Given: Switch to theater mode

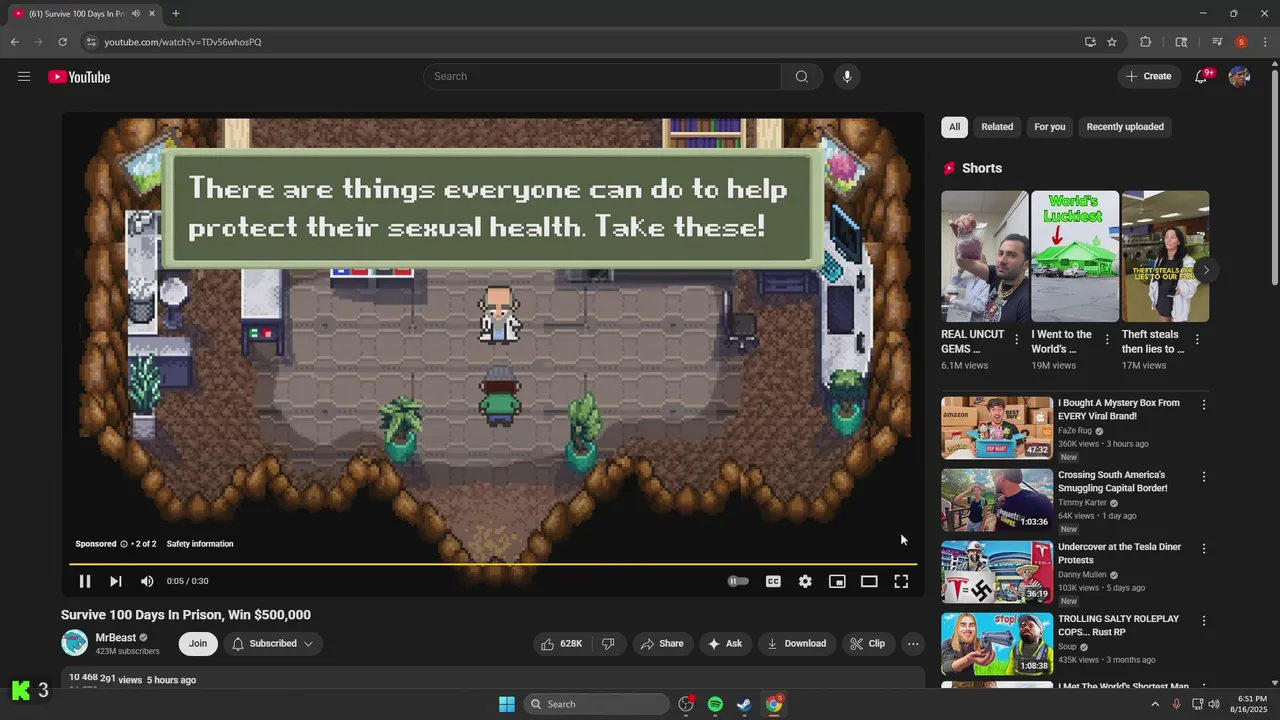Looking at the screenshot, I should pyautogui.click(x=869, y=581).
